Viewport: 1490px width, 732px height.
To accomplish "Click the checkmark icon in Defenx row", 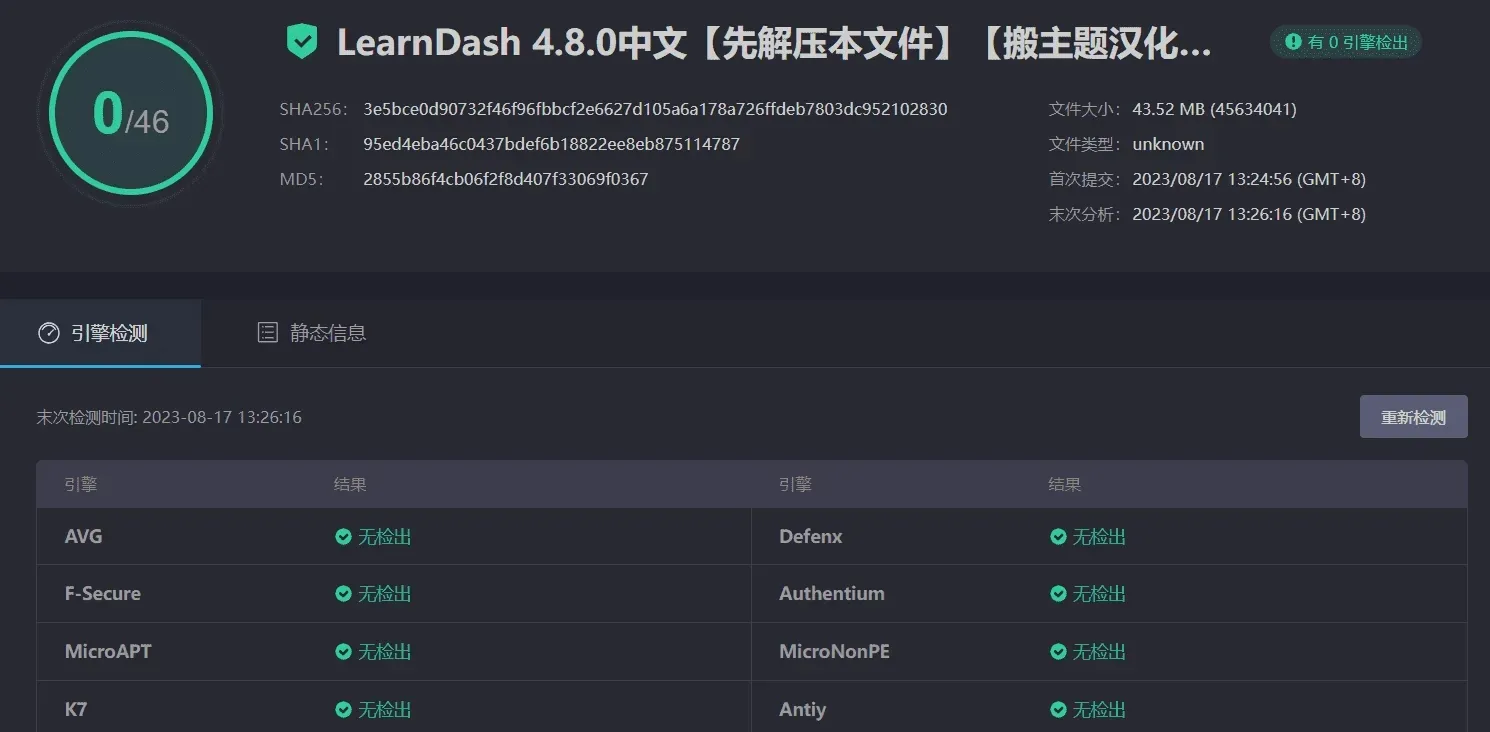I will click(x=1058, y=537).
